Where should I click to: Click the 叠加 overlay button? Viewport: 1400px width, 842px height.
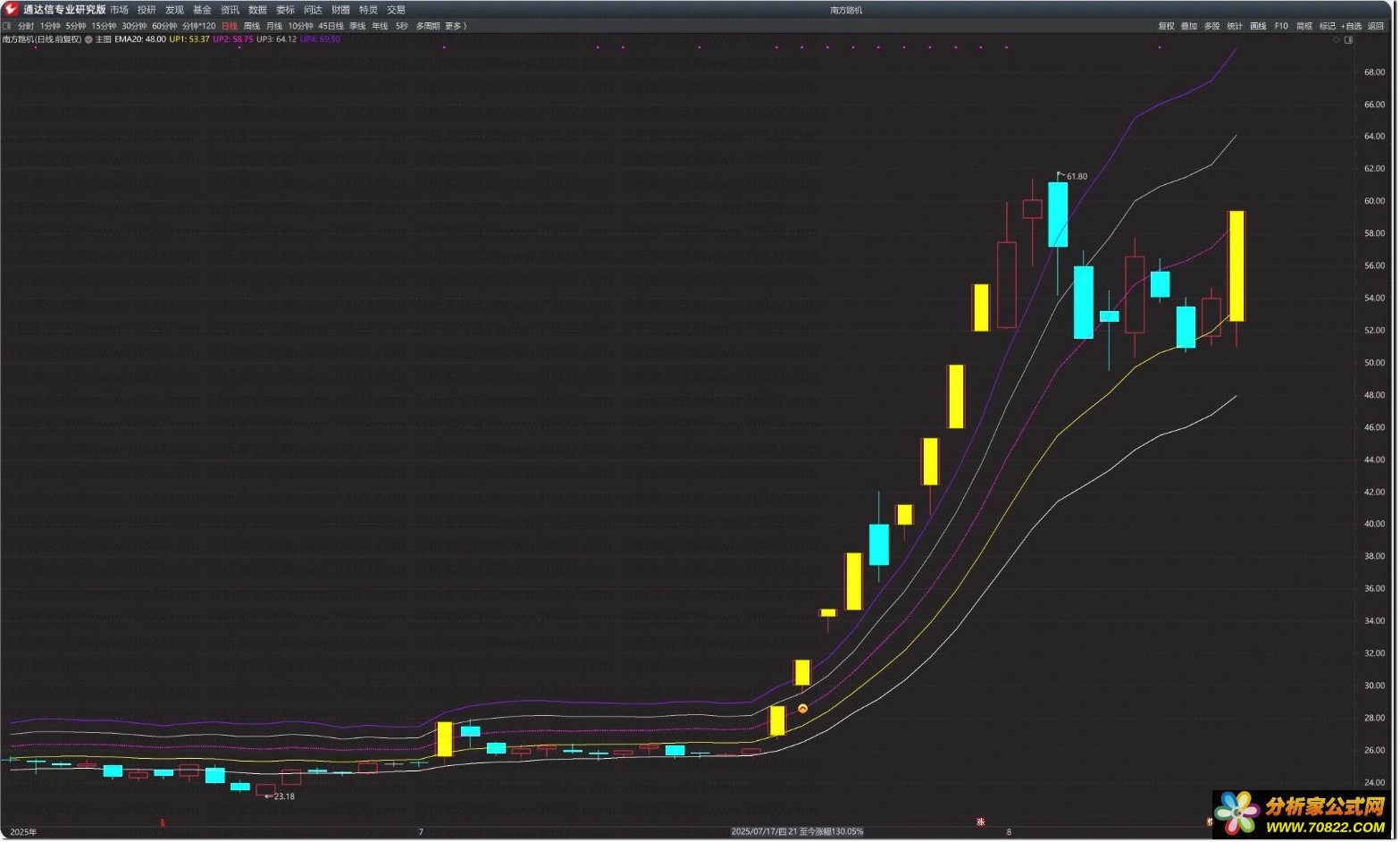tap(1189, 26)
